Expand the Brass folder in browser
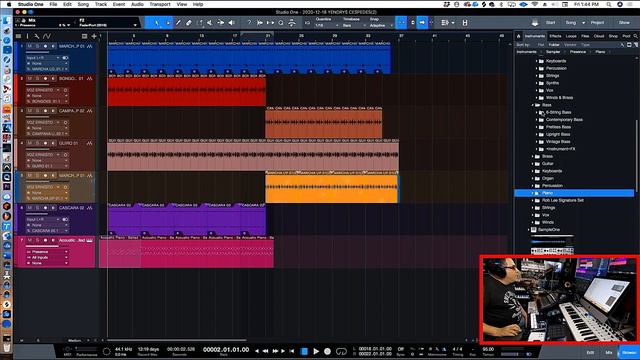640x360 pixels. pyautogui.click(x=533, y=156)
